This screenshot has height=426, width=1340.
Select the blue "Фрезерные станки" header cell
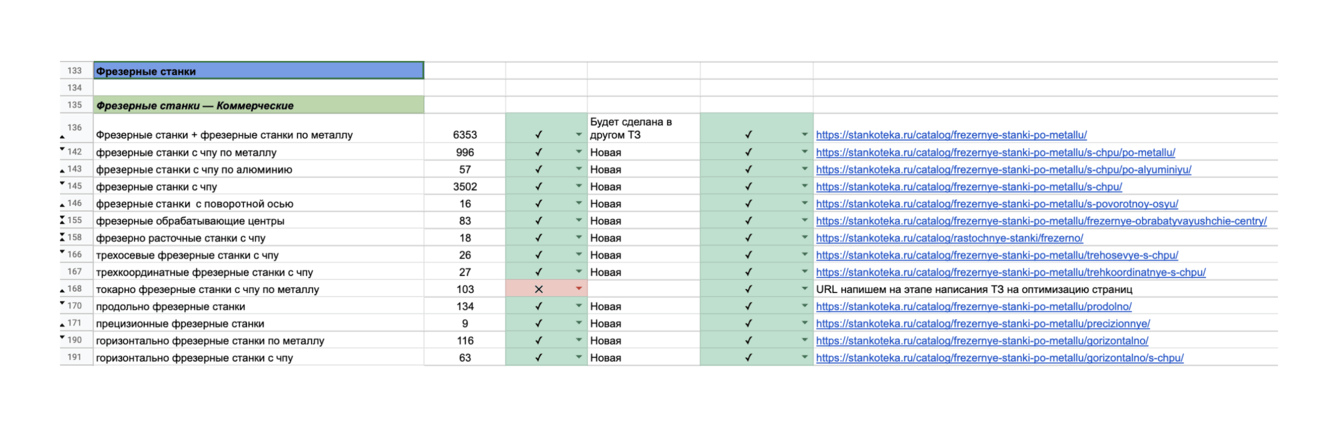click(x=258, y=71)
